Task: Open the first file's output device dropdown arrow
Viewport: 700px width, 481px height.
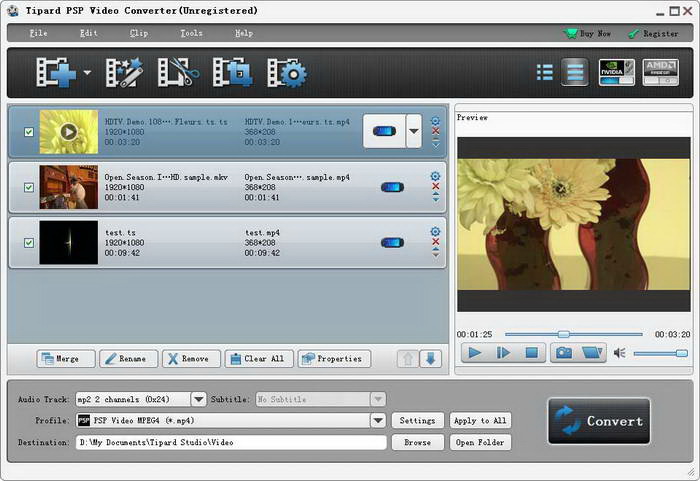Action: point(414,131)
